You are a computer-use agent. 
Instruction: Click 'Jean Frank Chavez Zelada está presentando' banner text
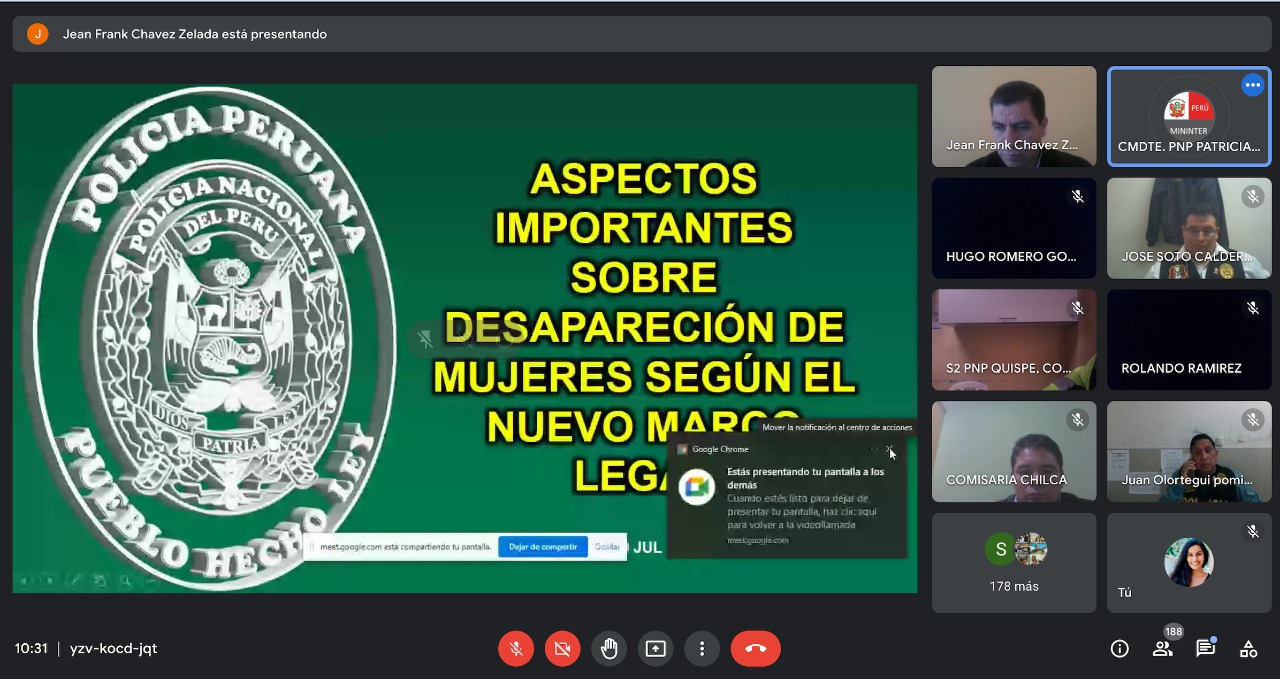pyautogui.click(x=195, y=34)
